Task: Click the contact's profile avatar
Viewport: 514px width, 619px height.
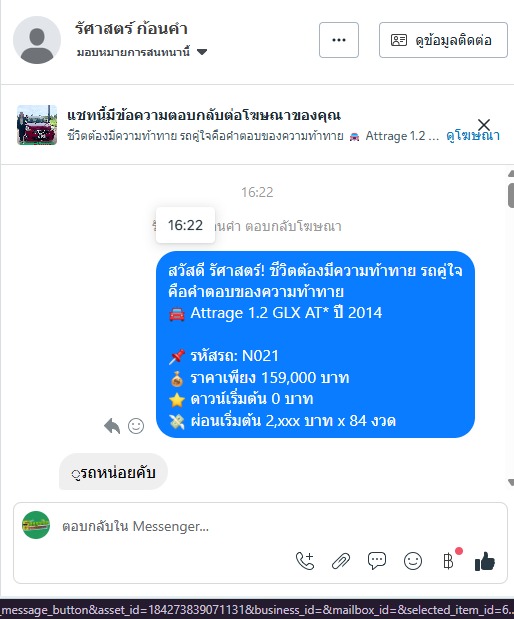Action: tap(37, 40)
